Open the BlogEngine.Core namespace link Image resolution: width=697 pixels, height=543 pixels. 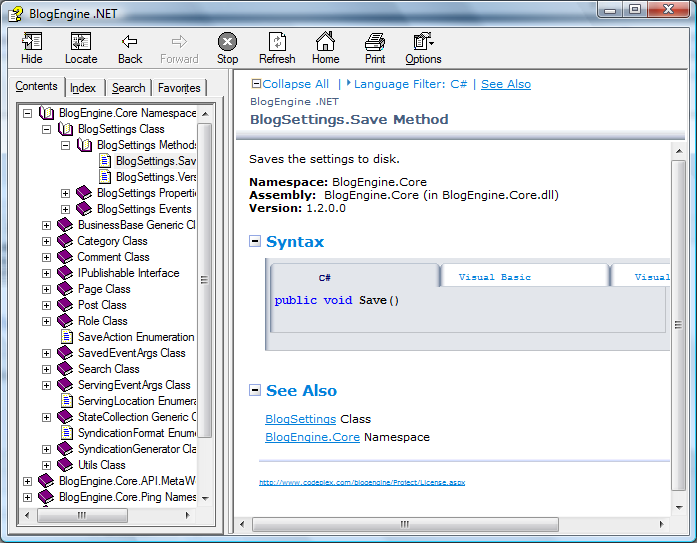[x=312, y=437]
